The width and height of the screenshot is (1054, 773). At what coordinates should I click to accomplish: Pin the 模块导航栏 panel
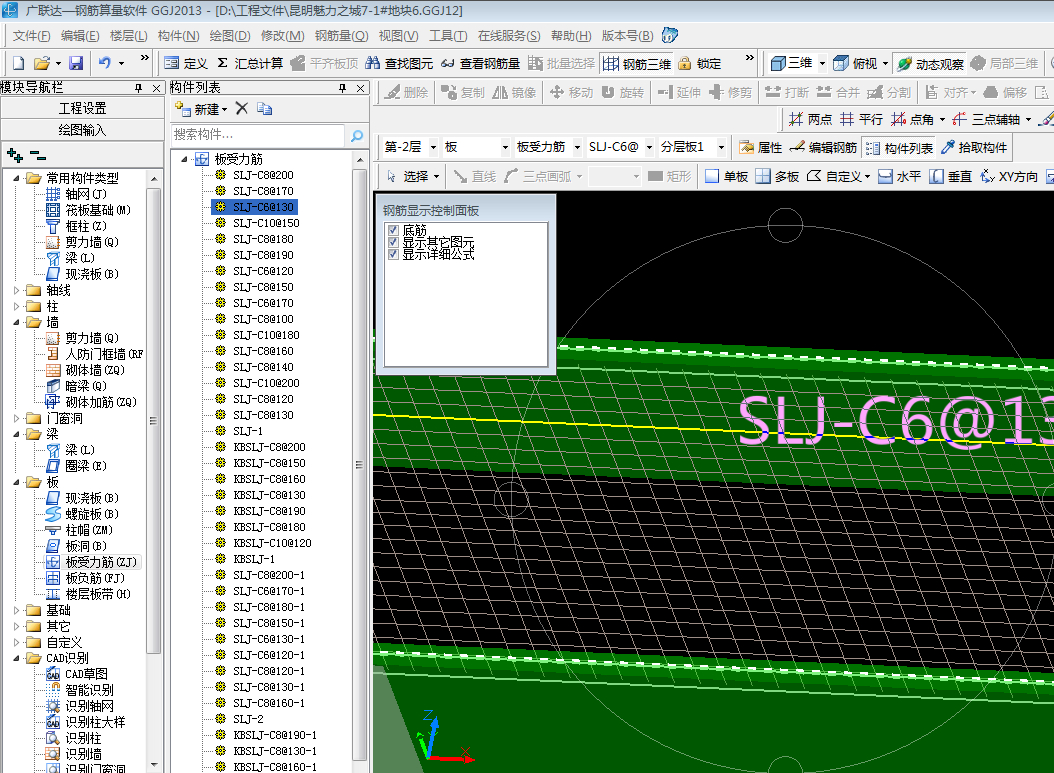point(138,88)
